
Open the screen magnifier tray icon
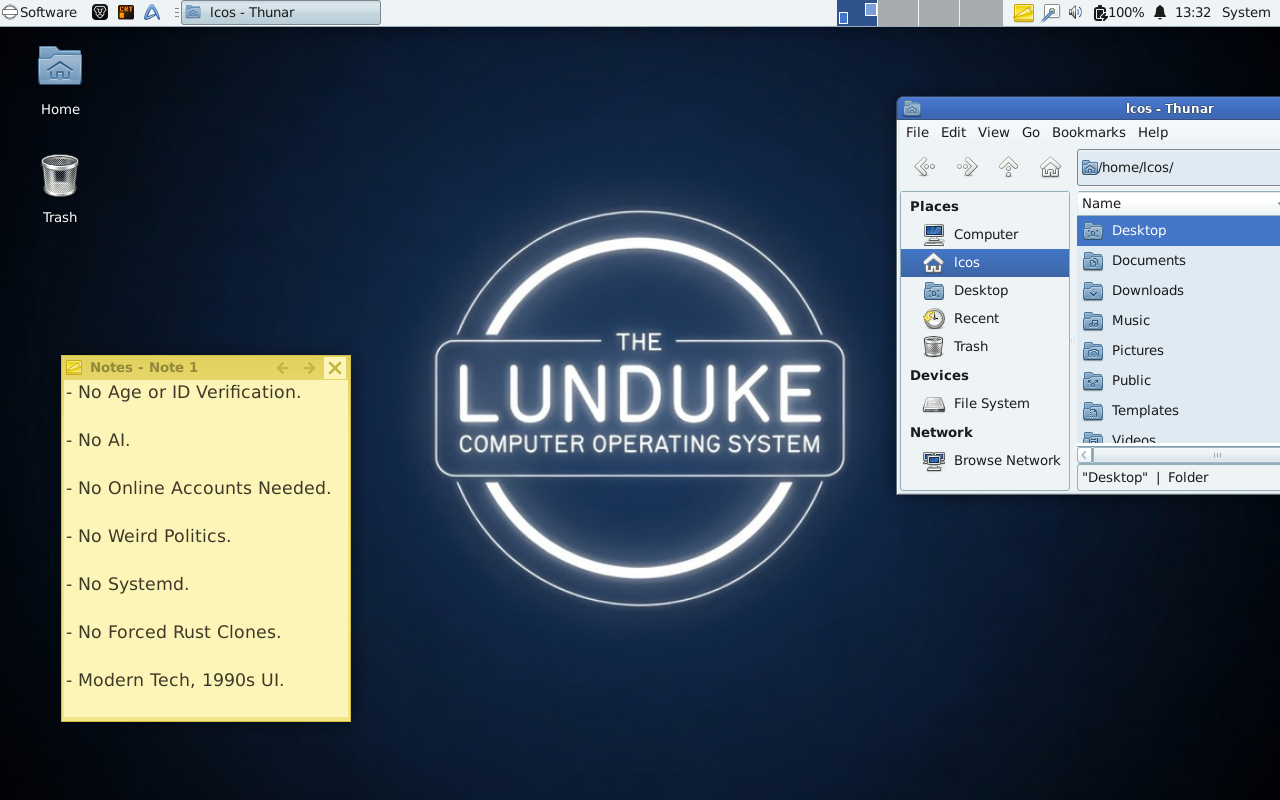(x=1050, y=13)
